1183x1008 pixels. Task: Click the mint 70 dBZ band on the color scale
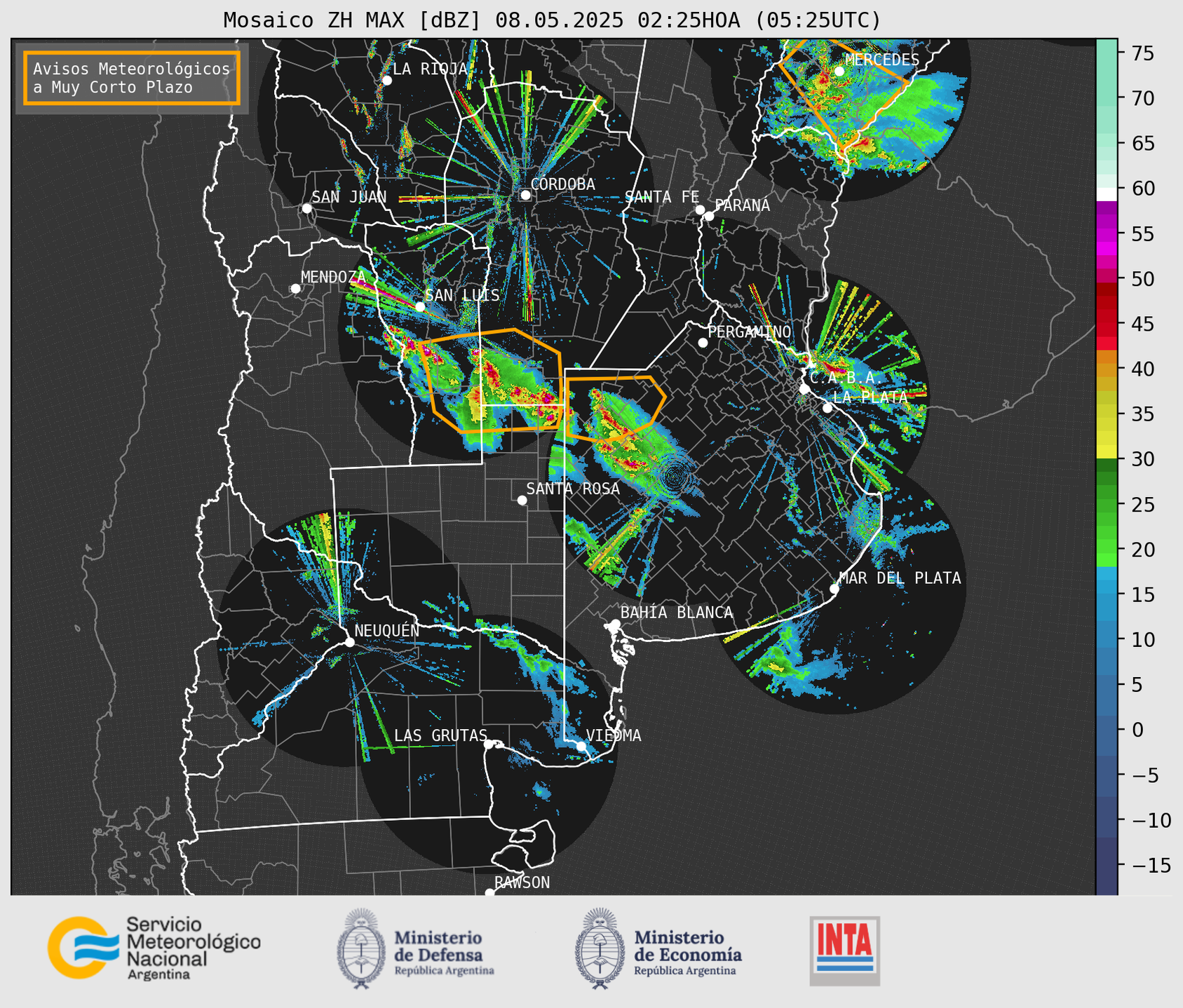pyautogui.click(x=1107, y=99)
